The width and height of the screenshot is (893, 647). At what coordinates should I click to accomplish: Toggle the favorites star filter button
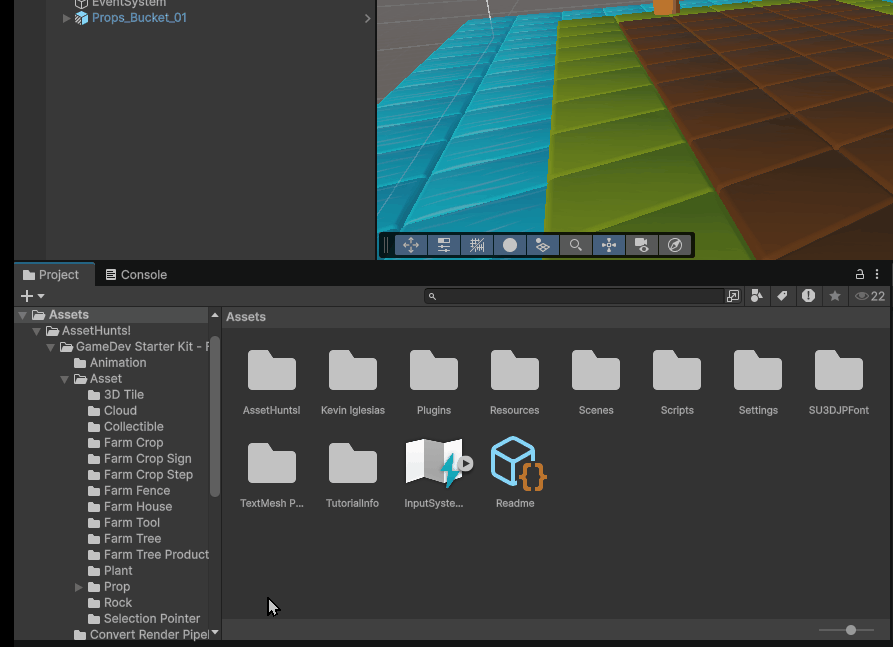pos(834,296)
